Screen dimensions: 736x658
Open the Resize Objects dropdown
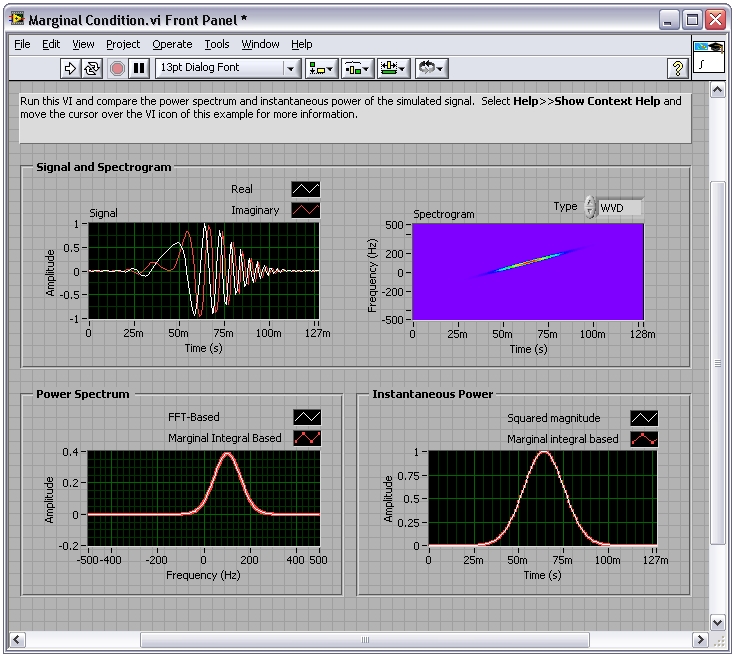394,68
